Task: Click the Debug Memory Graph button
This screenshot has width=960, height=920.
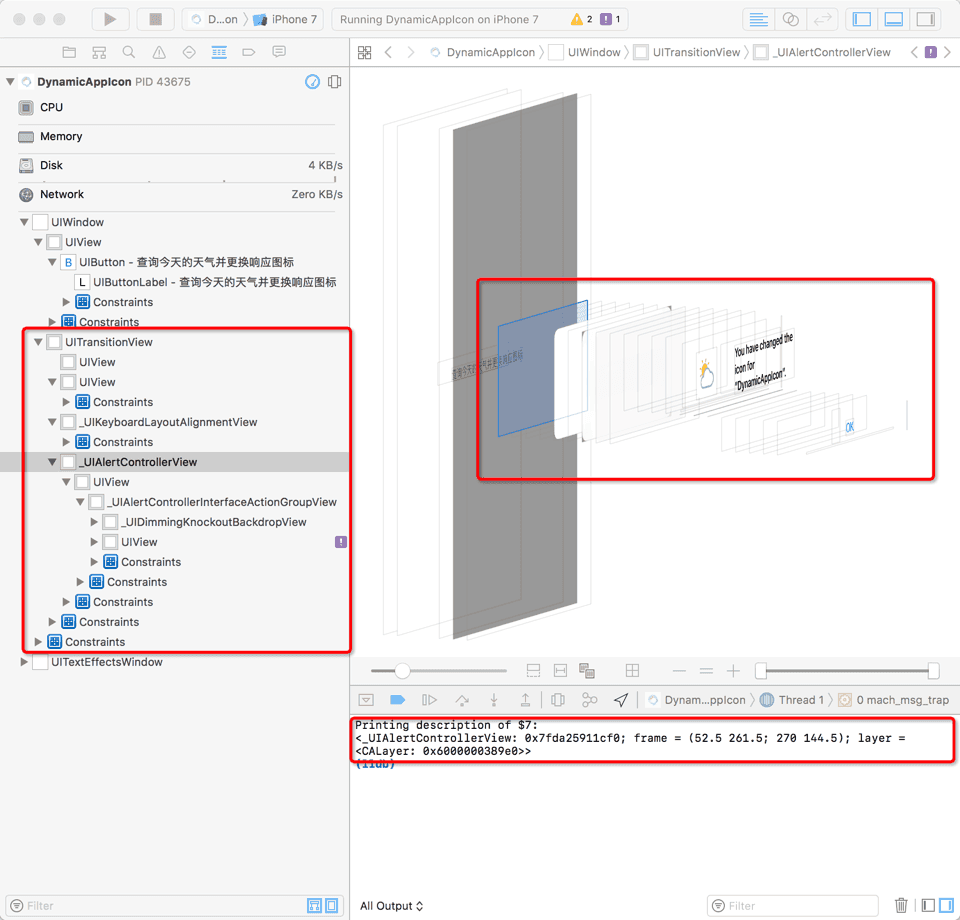Action: coord(590,700)
